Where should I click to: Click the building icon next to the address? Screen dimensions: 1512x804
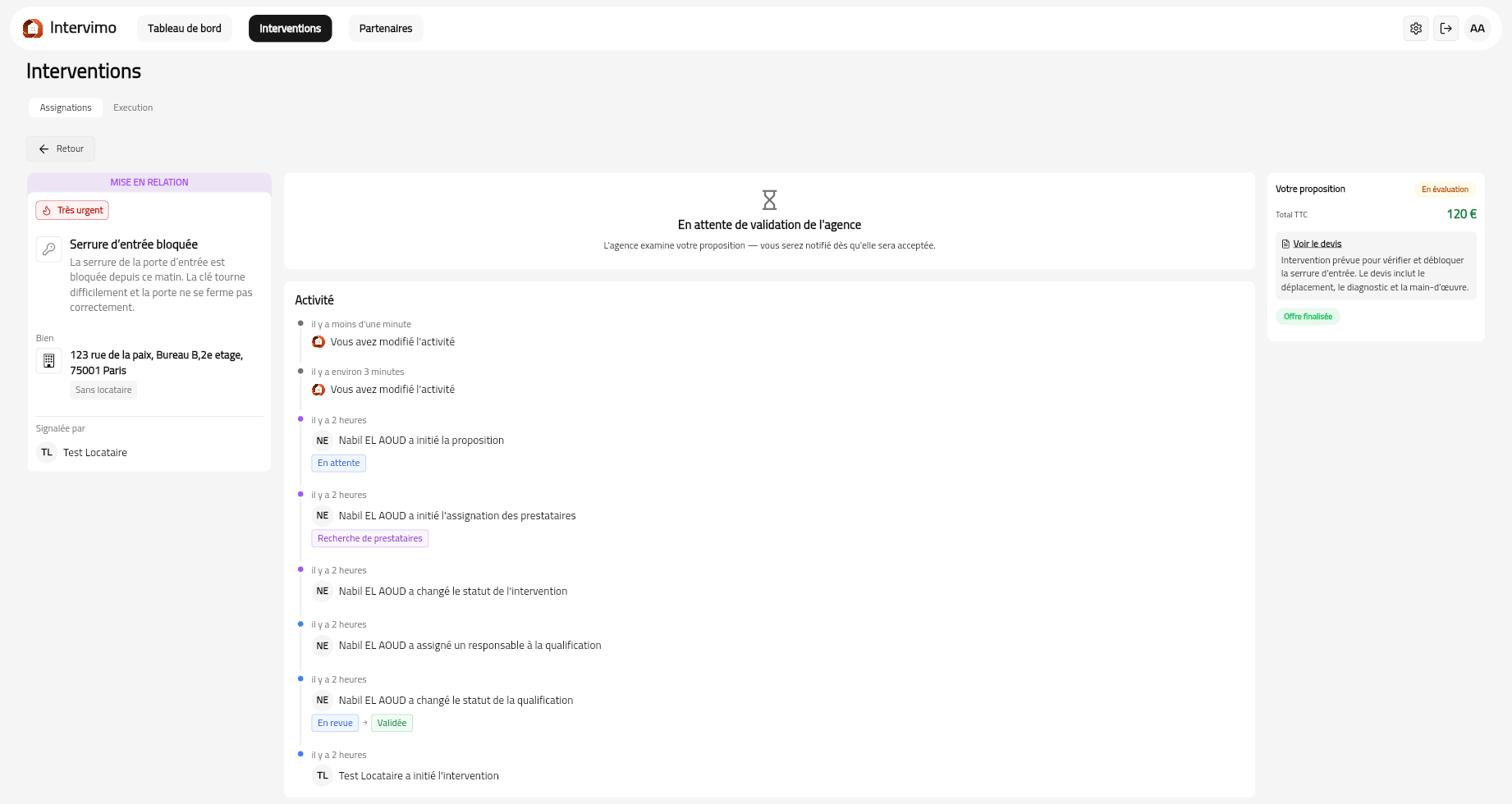(x=49, y=360)
